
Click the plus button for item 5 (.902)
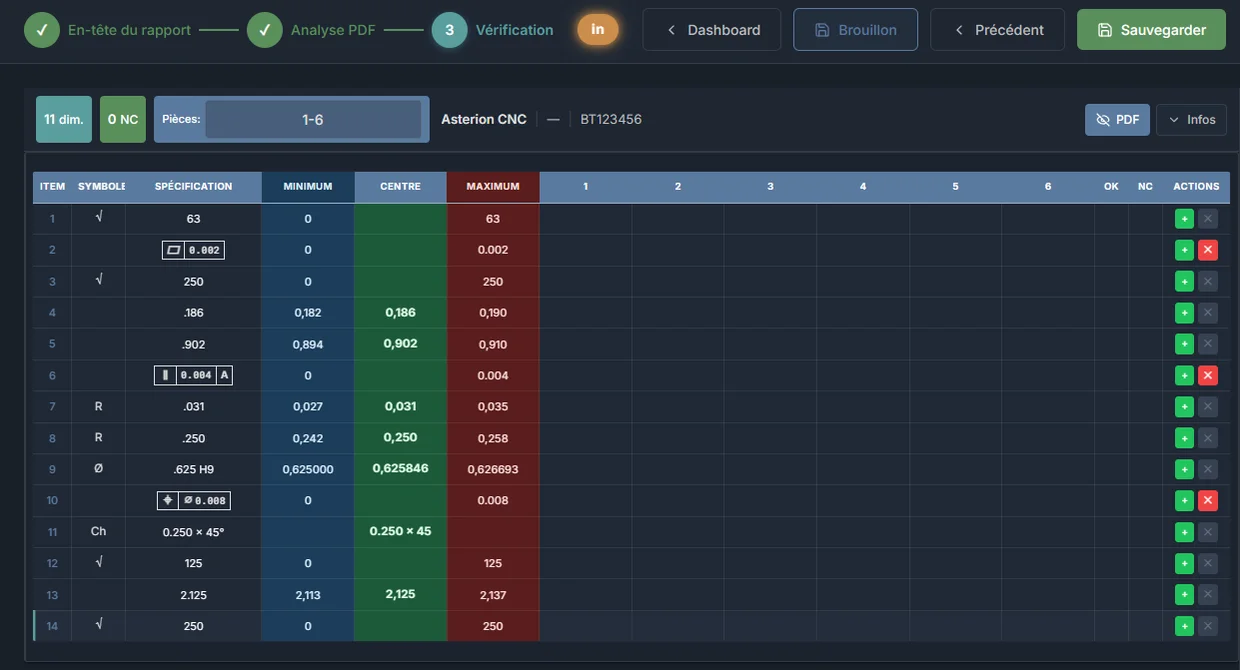1184,344
